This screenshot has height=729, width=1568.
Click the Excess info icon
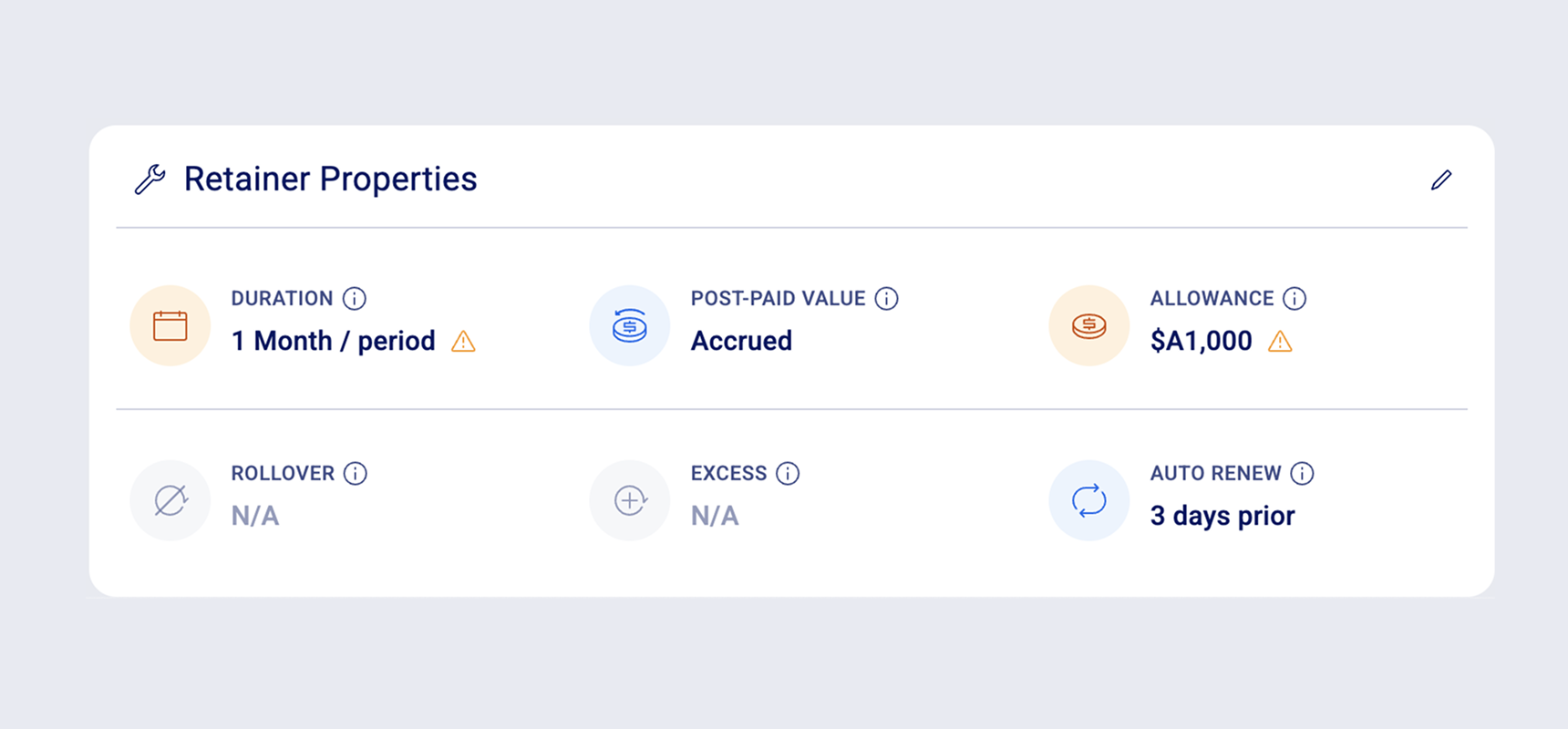click(x=788, y=473)
